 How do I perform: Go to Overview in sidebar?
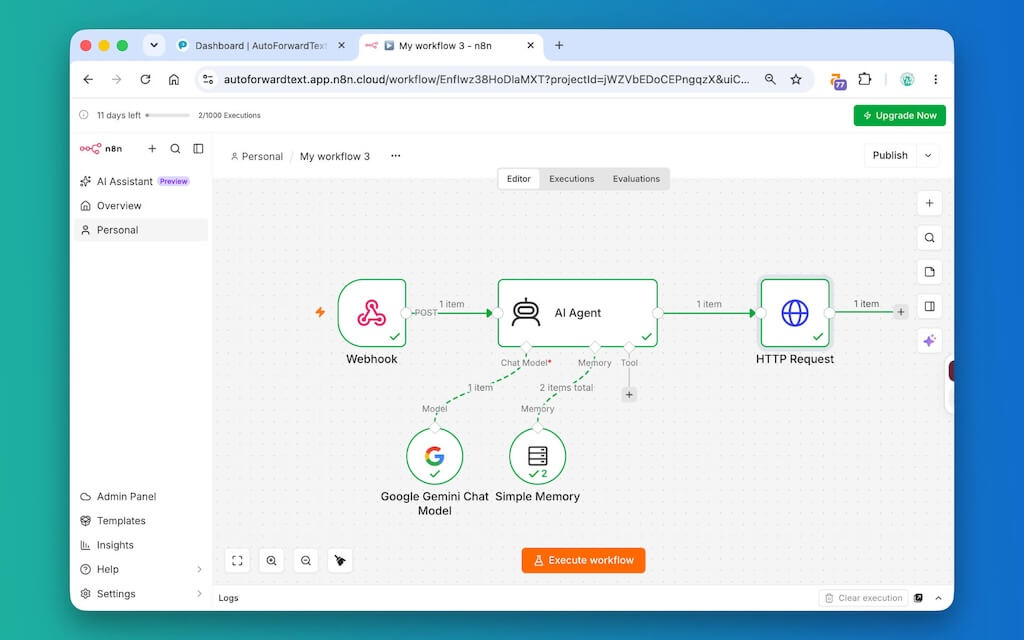(141, 206)
